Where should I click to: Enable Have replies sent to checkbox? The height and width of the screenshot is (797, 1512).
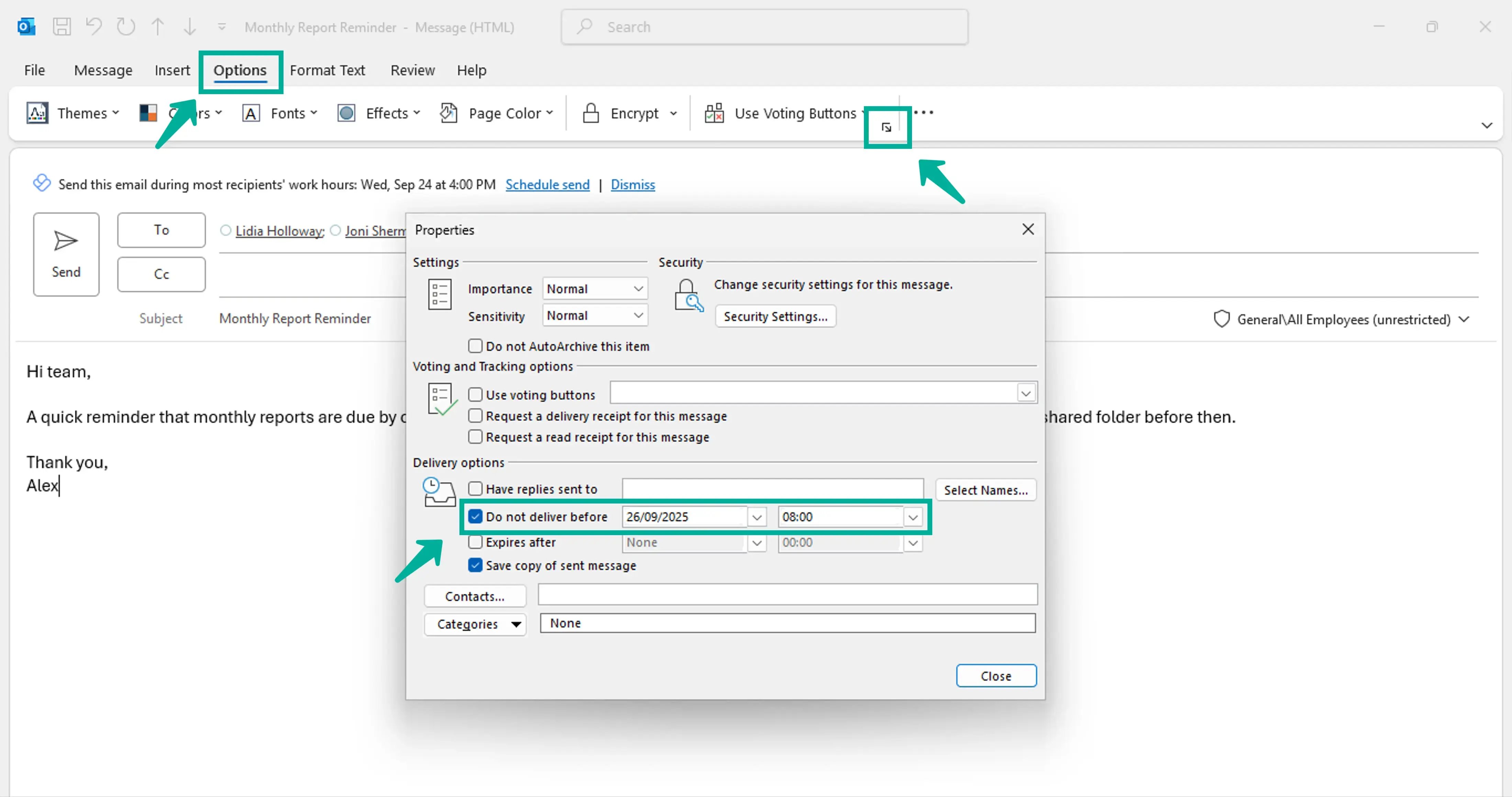pos(475,488)
